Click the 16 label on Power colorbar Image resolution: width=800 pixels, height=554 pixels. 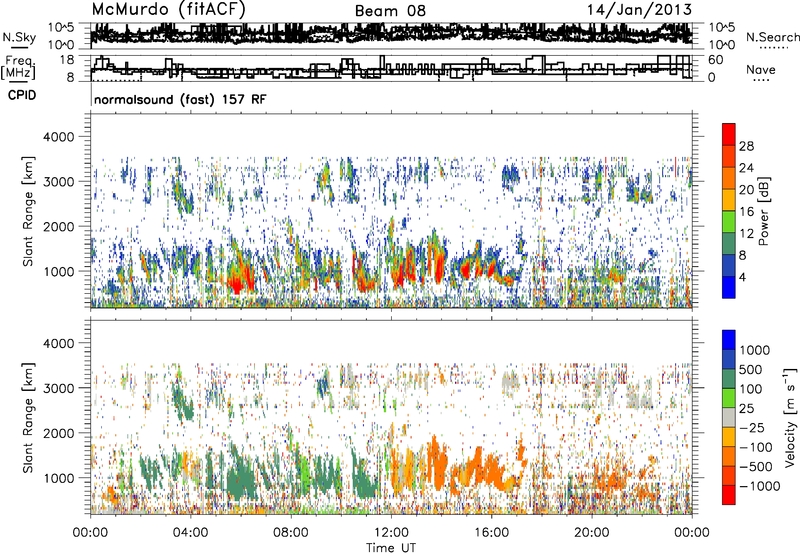[x=746, y=212]
